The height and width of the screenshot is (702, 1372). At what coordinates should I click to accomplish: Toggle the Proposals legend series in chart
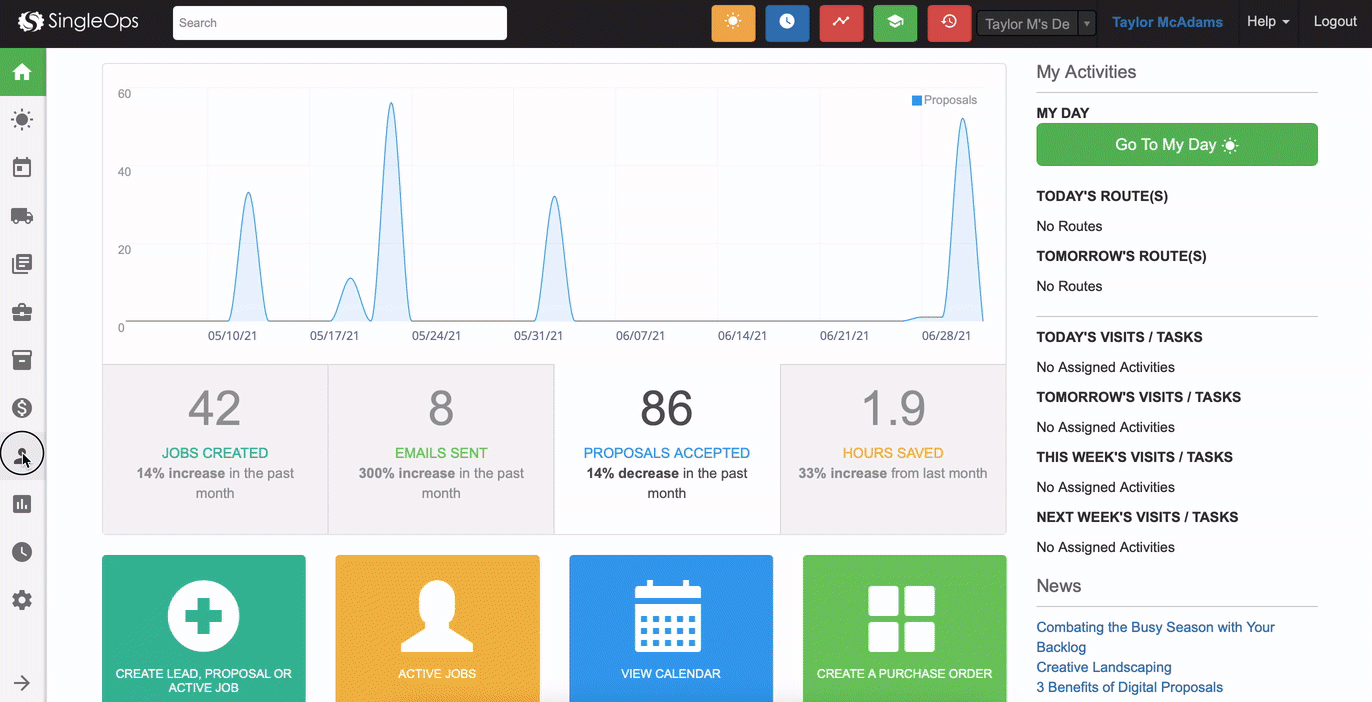(944, 100)
